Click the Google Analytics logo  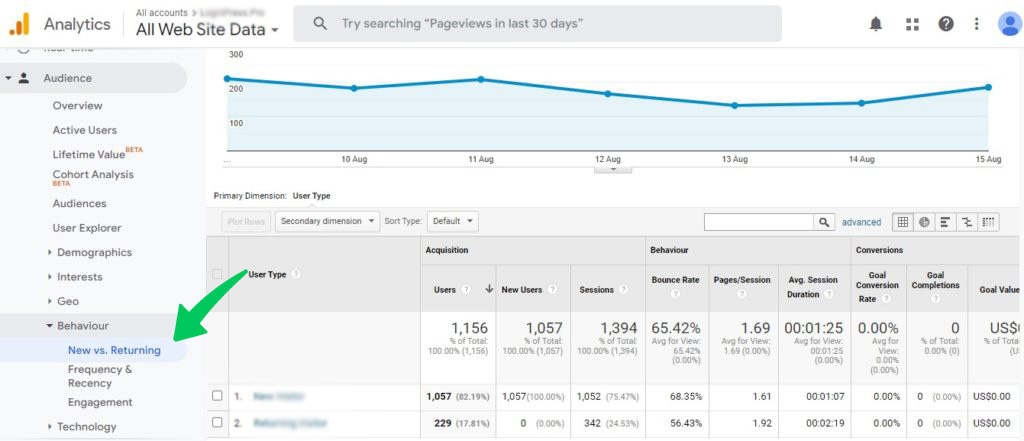coord(20,24)
